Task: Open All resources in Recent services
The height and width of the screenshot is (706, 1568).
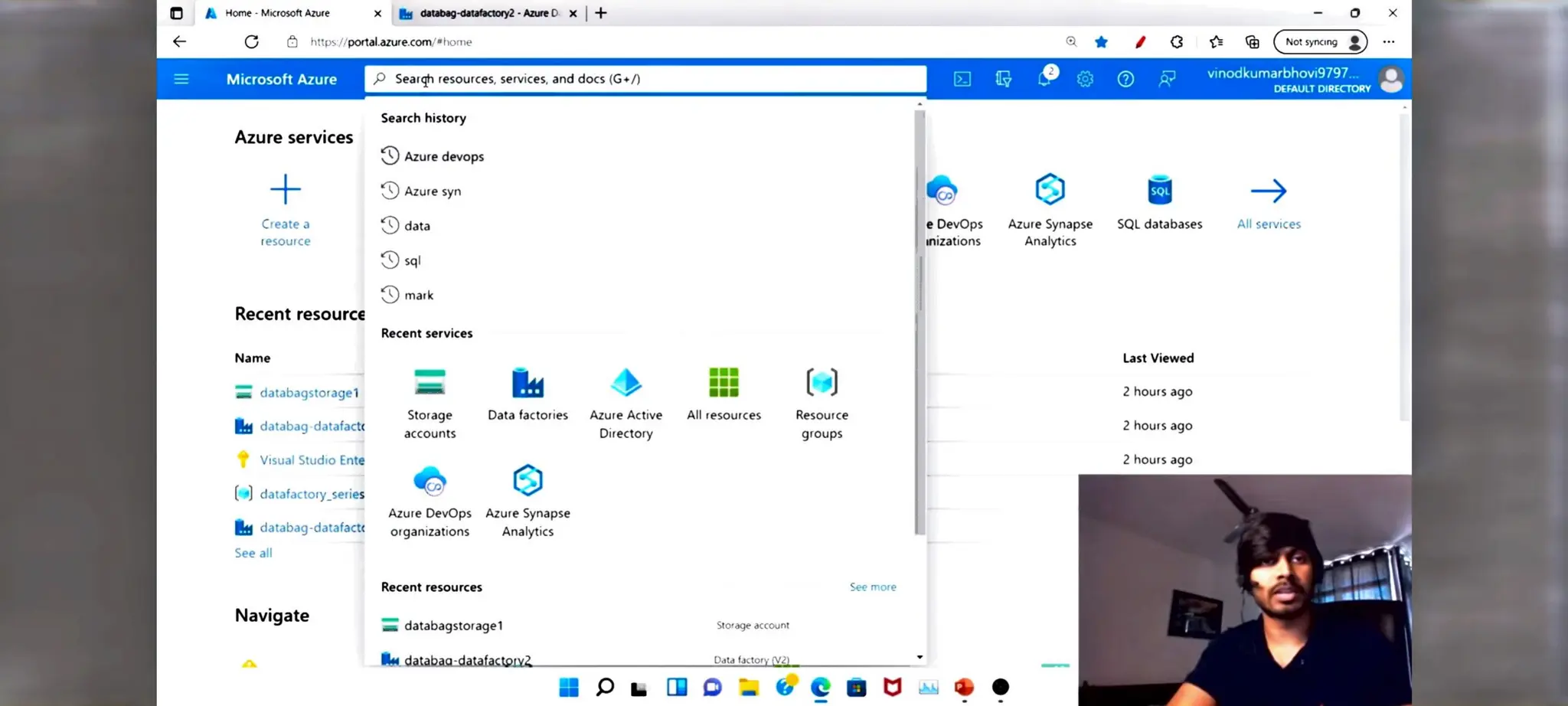Action: pyautogui.click(x=724, y=395)
